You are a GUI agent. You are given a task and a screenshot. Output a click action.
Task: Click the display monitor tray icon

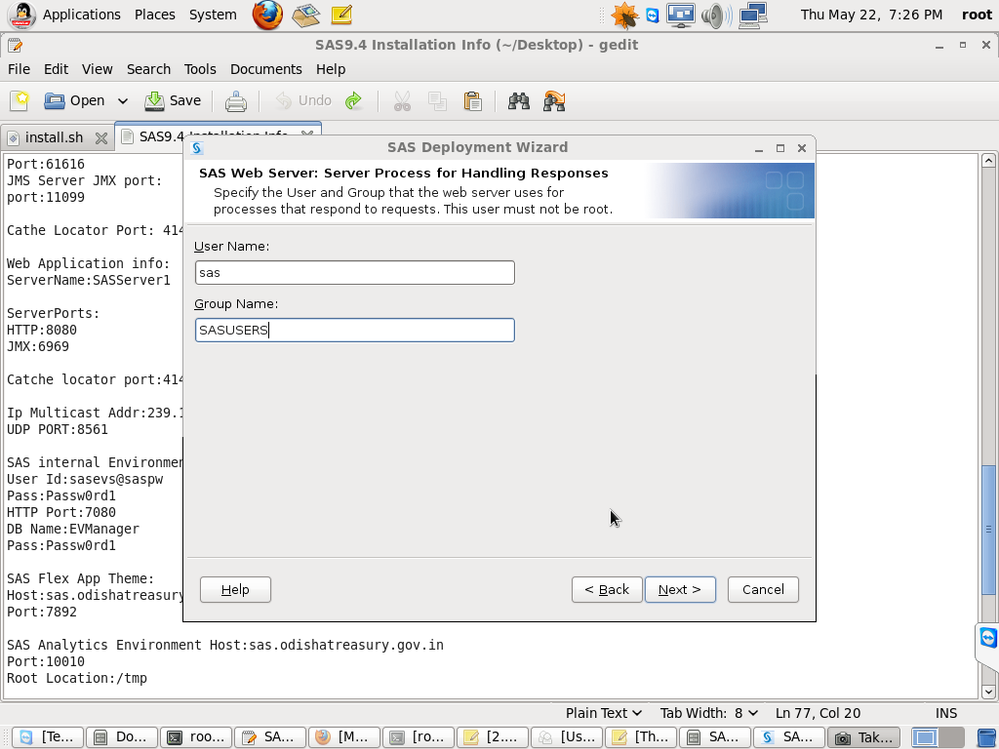(x=681, y=15)
